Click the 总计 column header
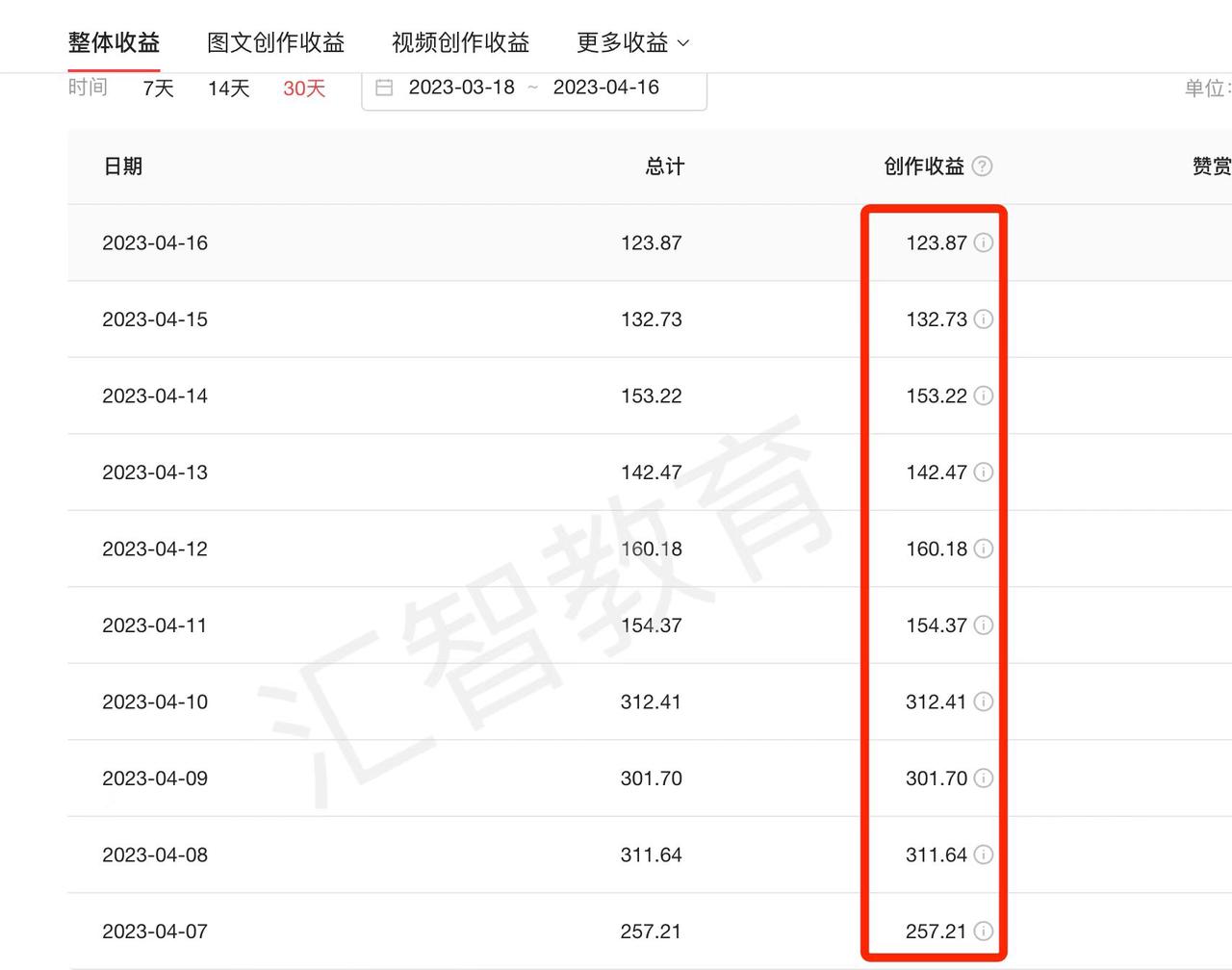This screenshot has height=970, width=1232. tap(664, 166)
